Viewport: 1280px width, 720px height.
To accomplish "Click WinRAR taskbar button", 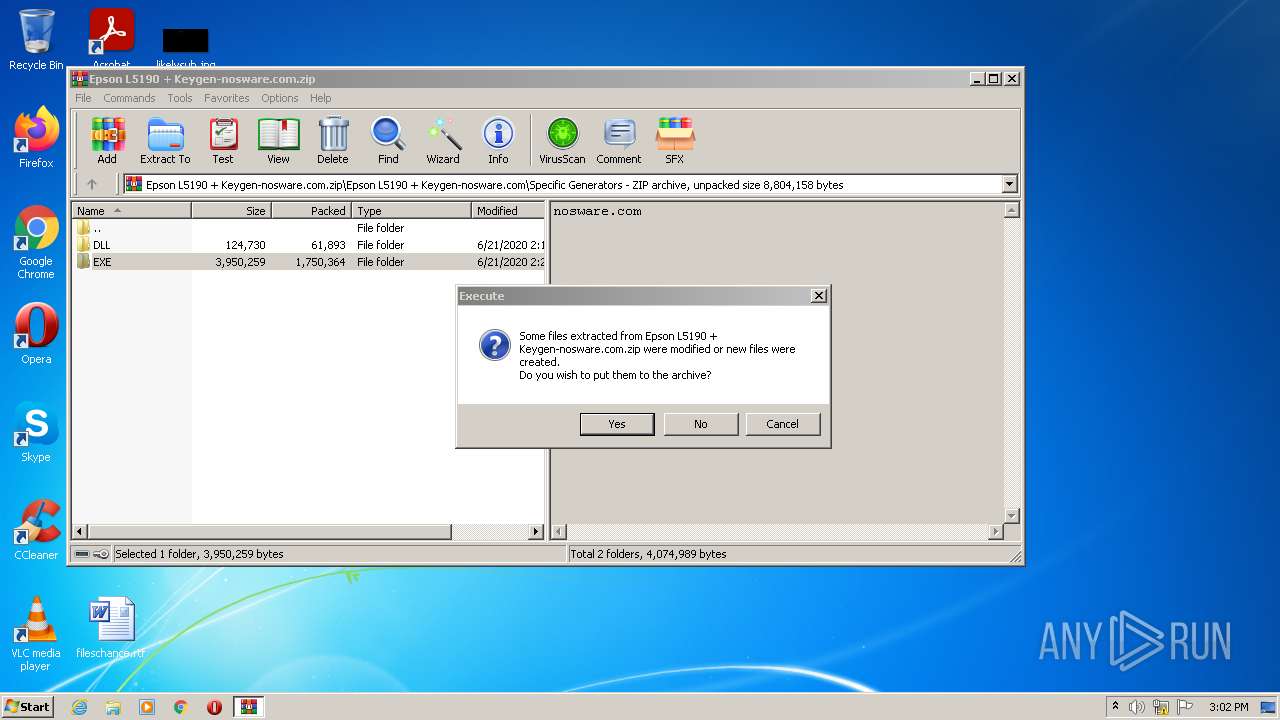I will coord(248,707).
